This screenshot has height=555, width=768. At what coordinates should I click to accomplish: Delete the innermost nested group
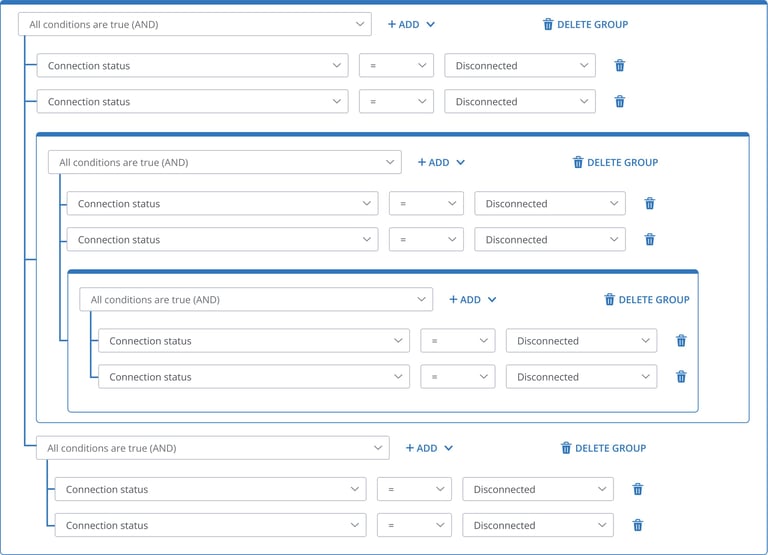(x=647, y=299)
